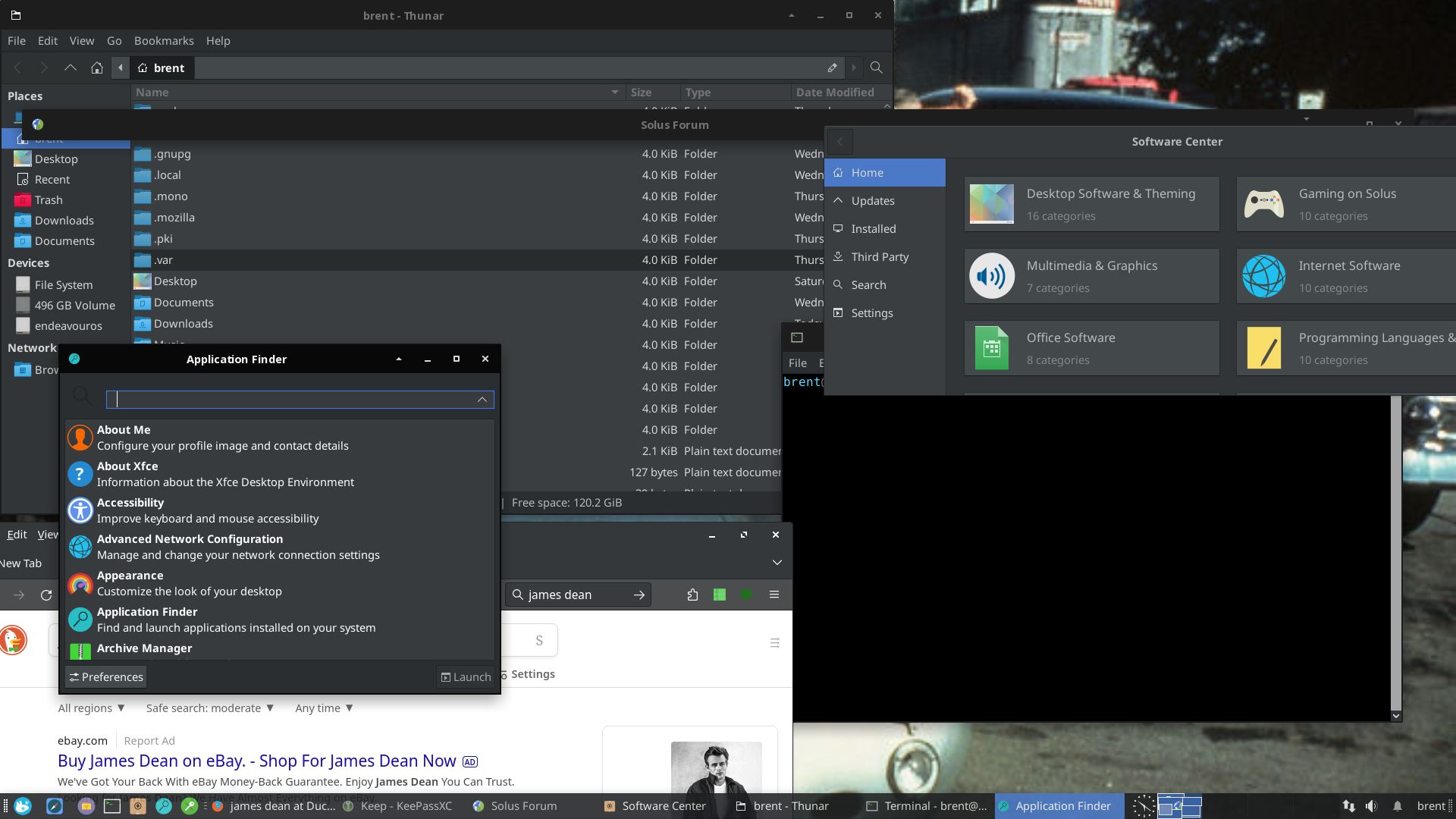The image size is (1456, 819).
Task: Open the browser hamburger menu
Action: (x=774, y=595)
